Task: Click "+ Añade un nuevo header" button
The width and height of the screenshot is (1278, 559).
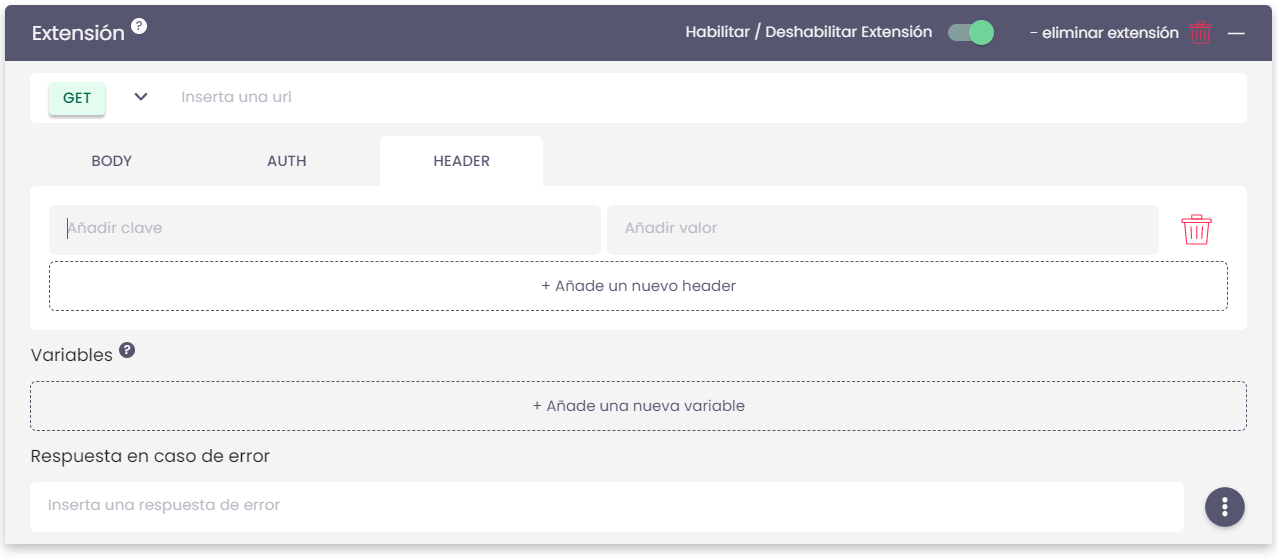Action: pyautogui.click(x=638, y=286)
